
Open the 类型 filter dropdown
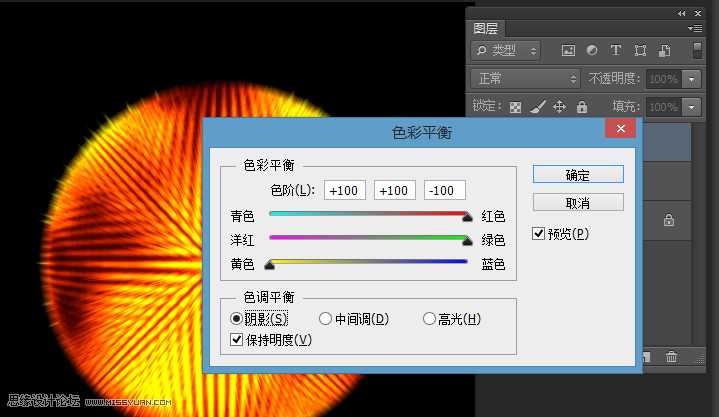(x=506, y=50)
